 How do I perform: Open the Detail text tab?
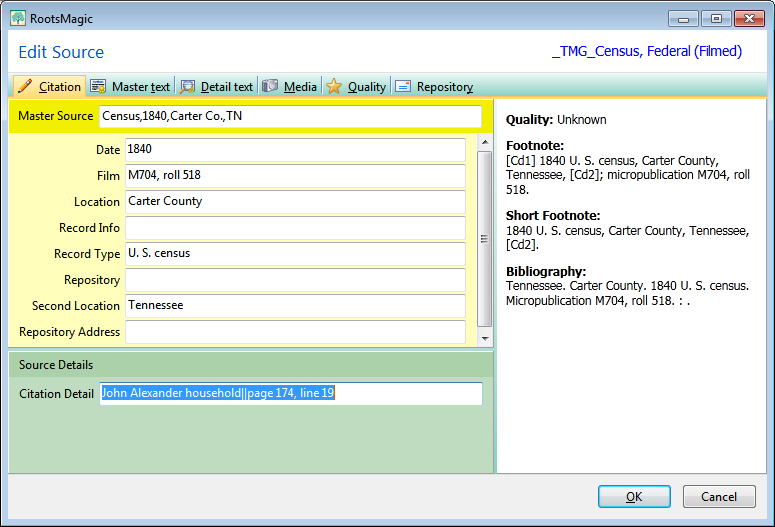[216, 87]
